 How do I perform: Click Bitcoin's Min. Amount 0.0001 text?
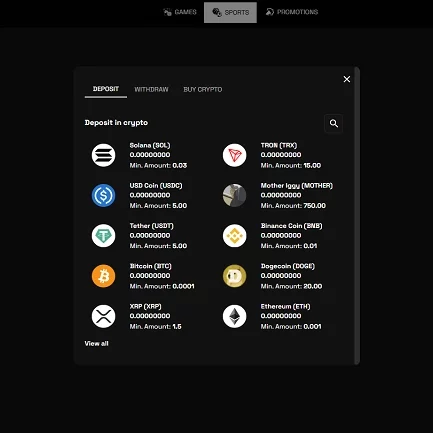[x=162, y=286]
